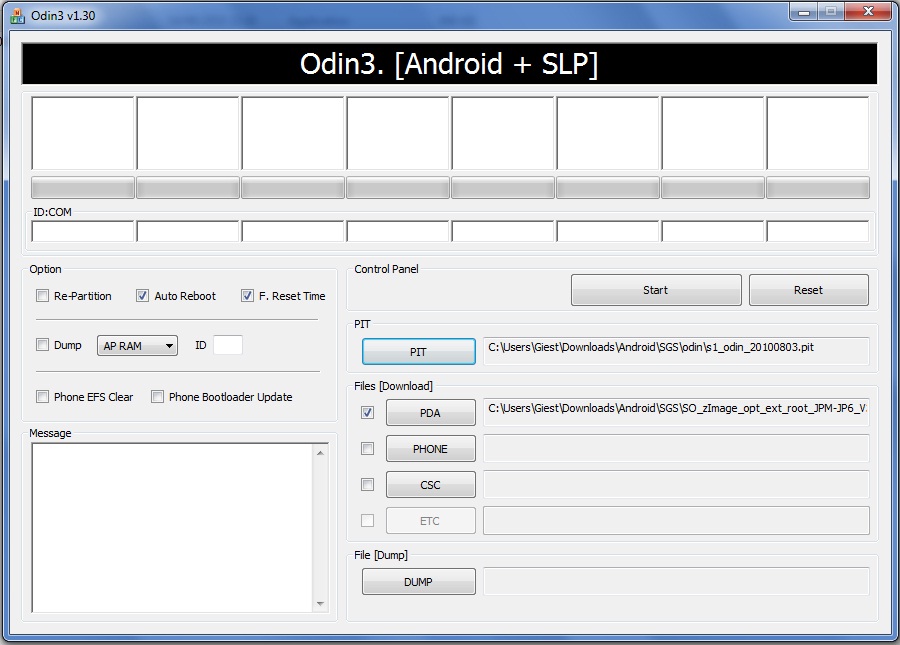Screen dimensions: 900x645
Task: Click the first device status box
Action: pyautogui.click(x=83, y=133)
